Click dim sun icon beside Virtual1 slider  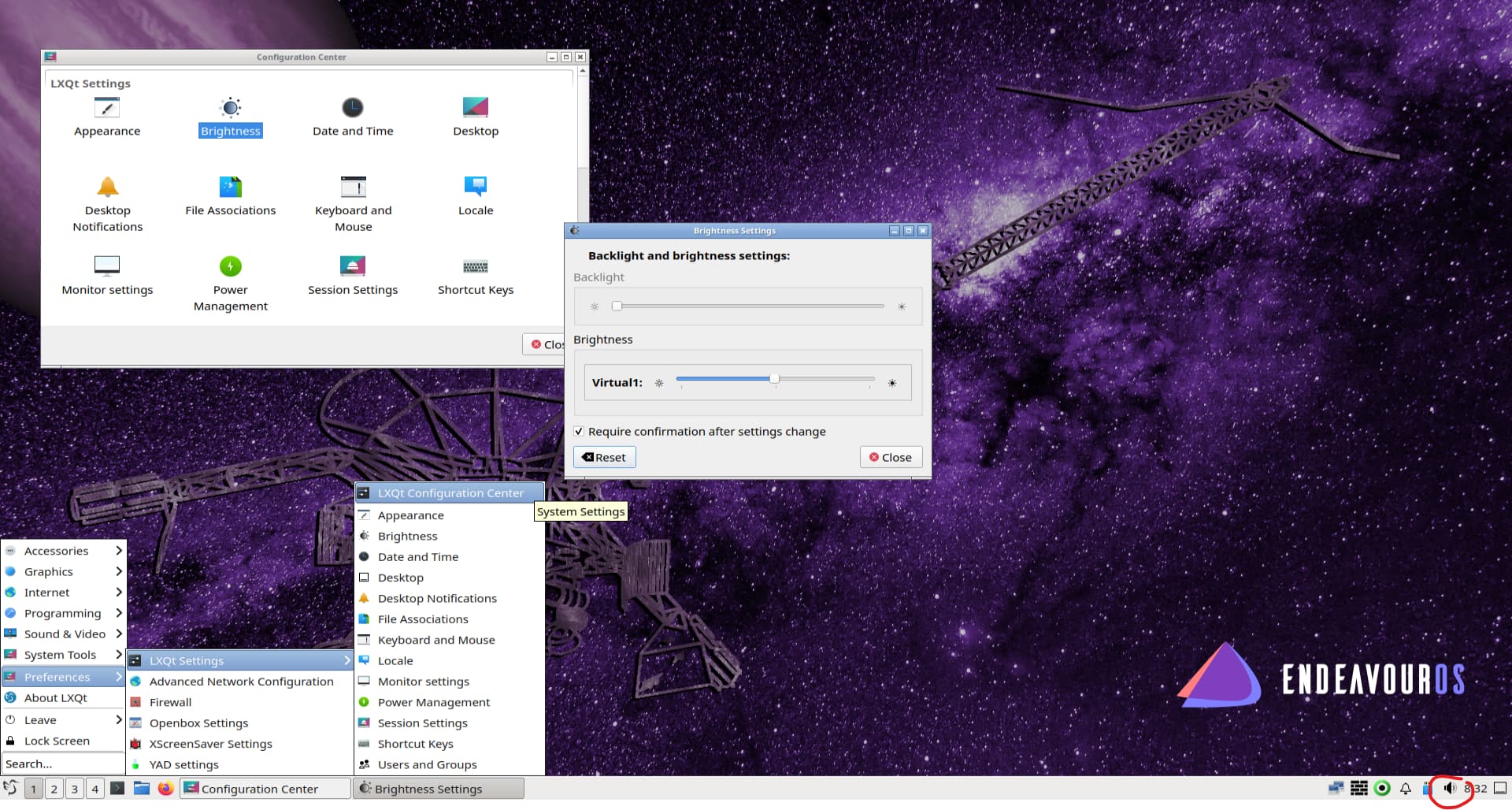pyautogui.click(x=659, y=383)
